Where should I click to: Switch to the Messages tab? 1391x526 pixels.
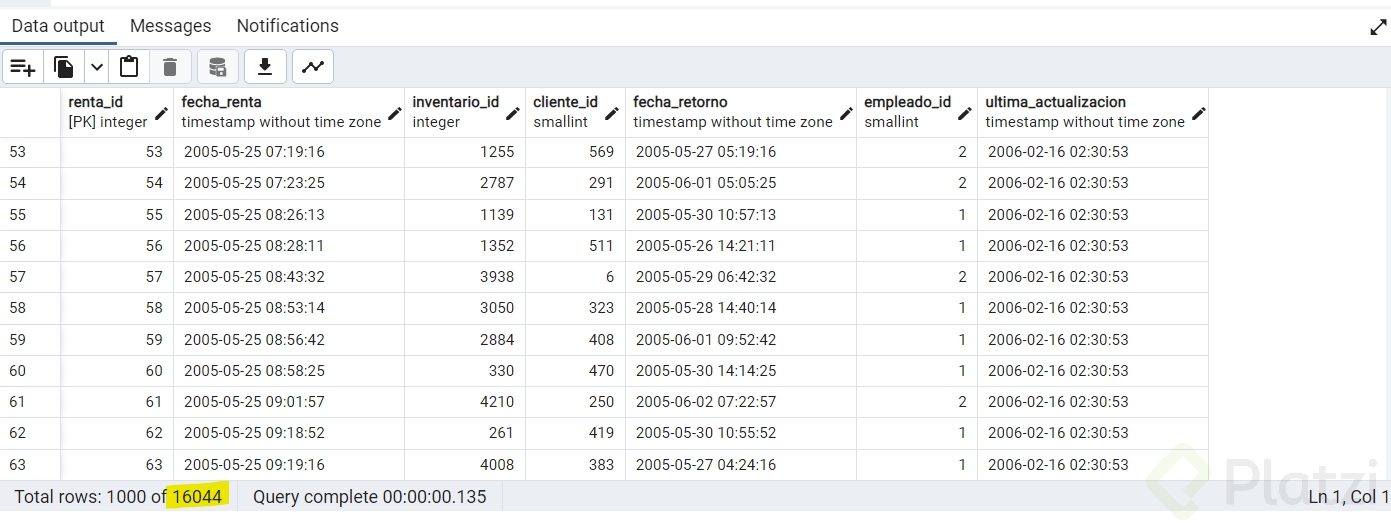pos(170,26)
